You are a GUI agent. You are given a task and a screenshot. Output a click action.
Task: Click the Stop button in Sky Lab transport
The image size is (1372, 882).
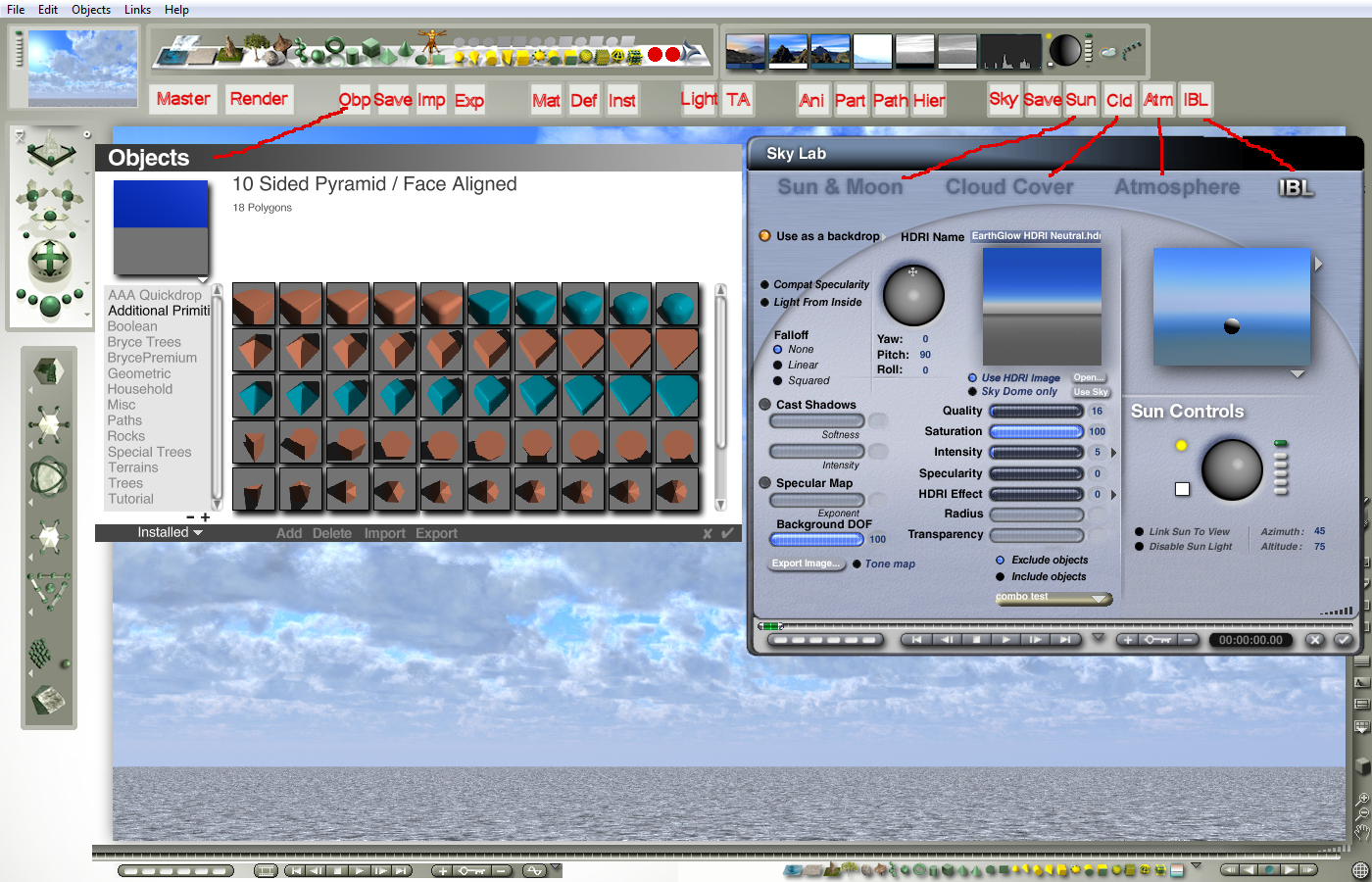tap(976, 640)
